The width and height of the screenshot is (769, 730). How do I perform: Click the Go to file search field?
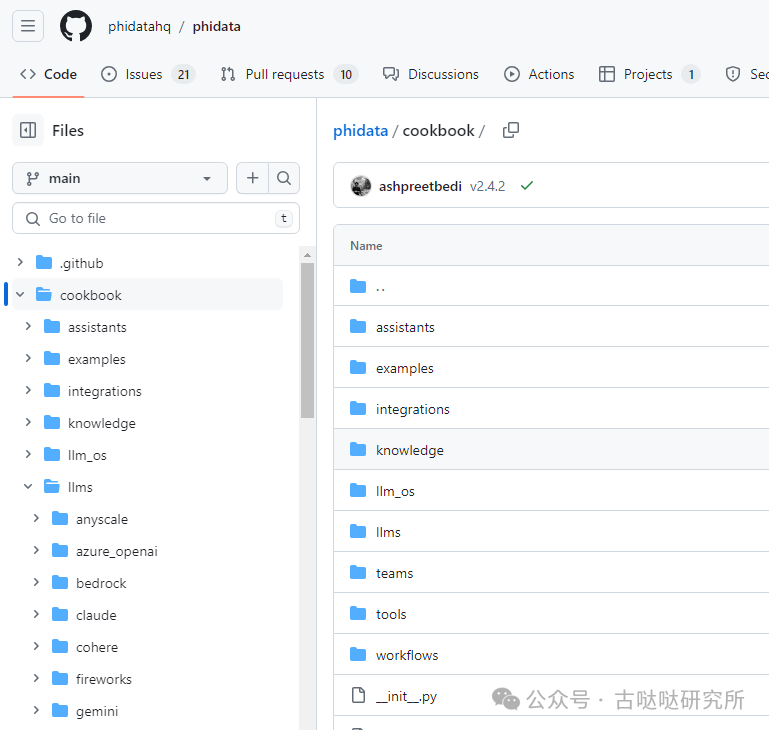[155, 218]
